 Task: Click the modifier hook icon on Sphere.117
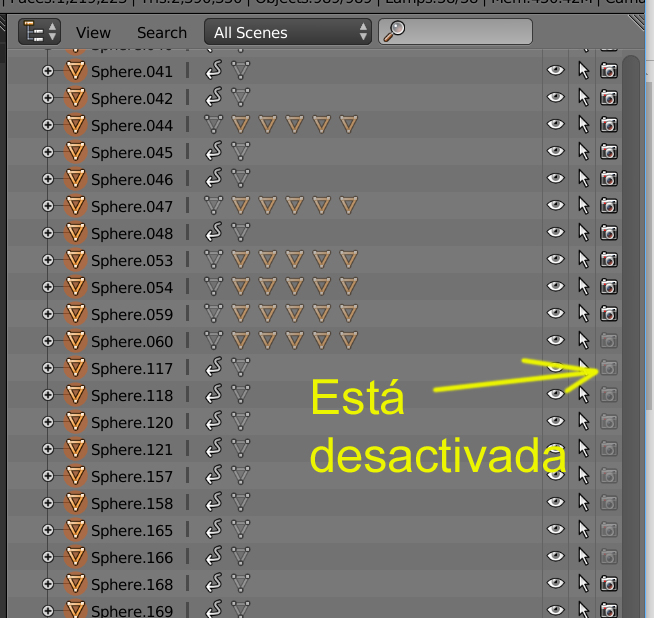(x=214, y=367)
